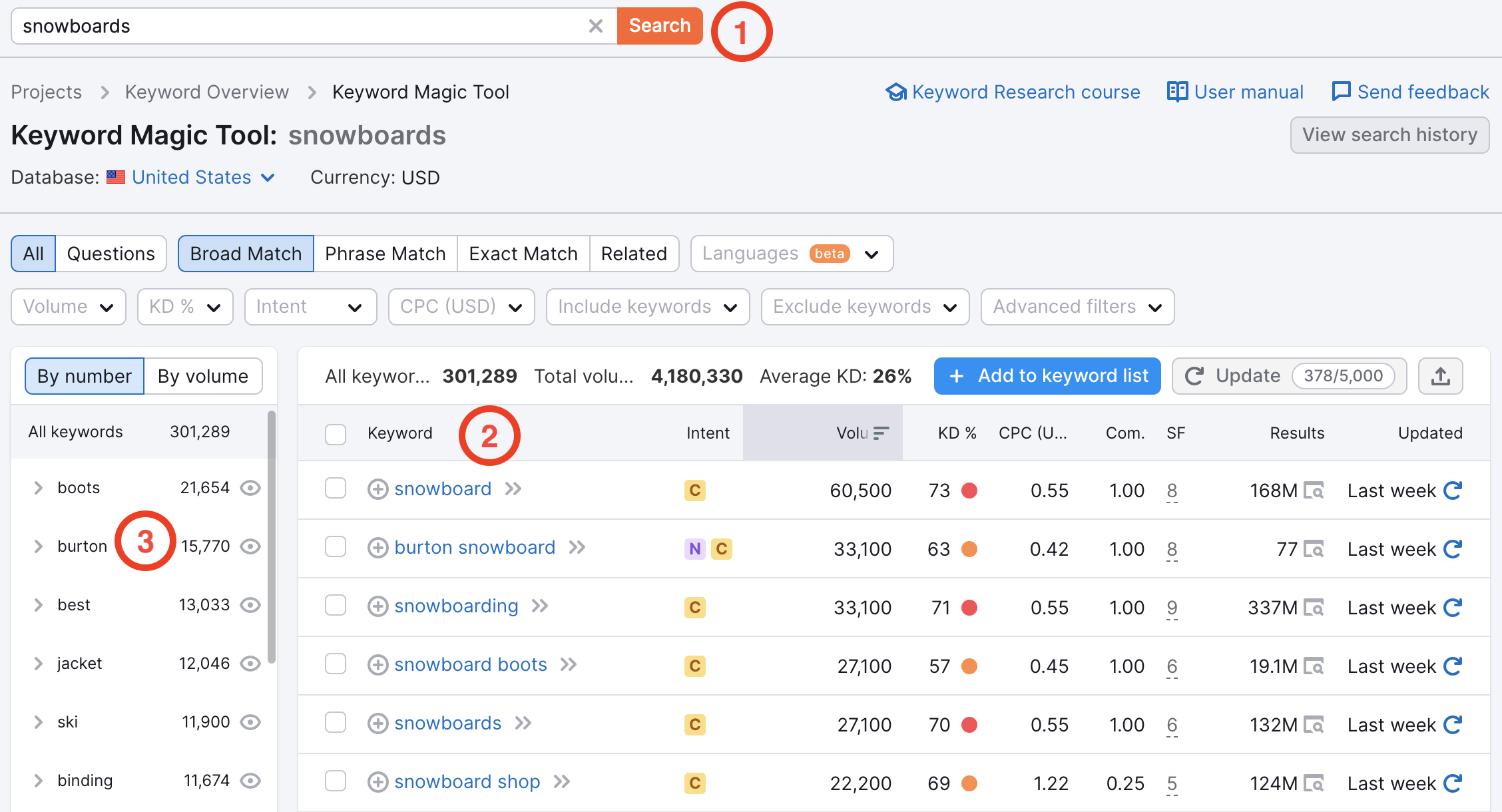Open the KD % filter dropdown

pyautogui.click(x=185, y=307)
